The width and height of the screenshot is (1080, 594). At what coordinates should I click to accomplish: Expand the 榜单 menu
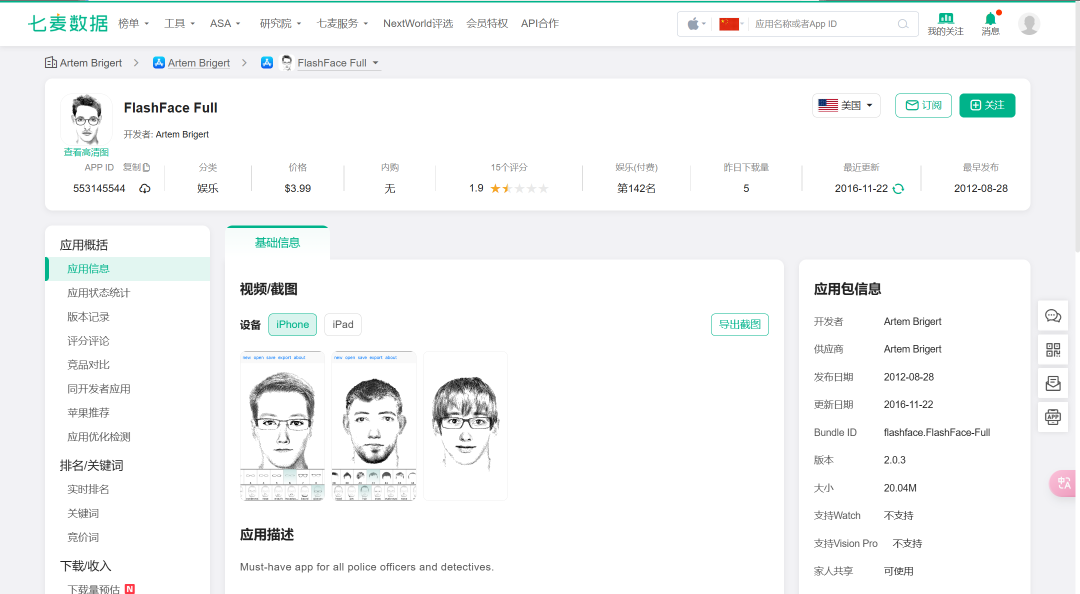(x=134, y=23)
